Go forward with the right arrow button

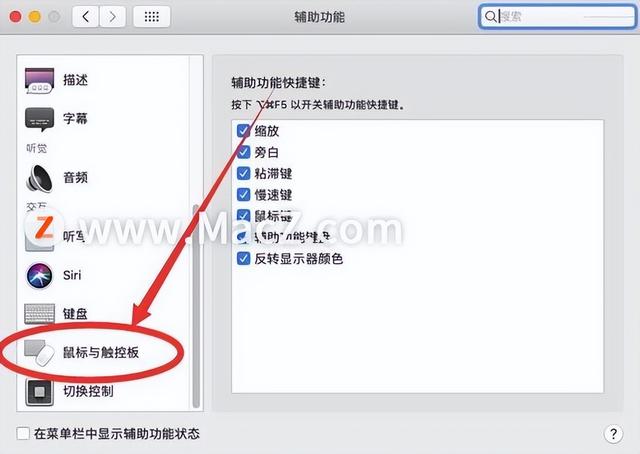(x=112, y=17)
